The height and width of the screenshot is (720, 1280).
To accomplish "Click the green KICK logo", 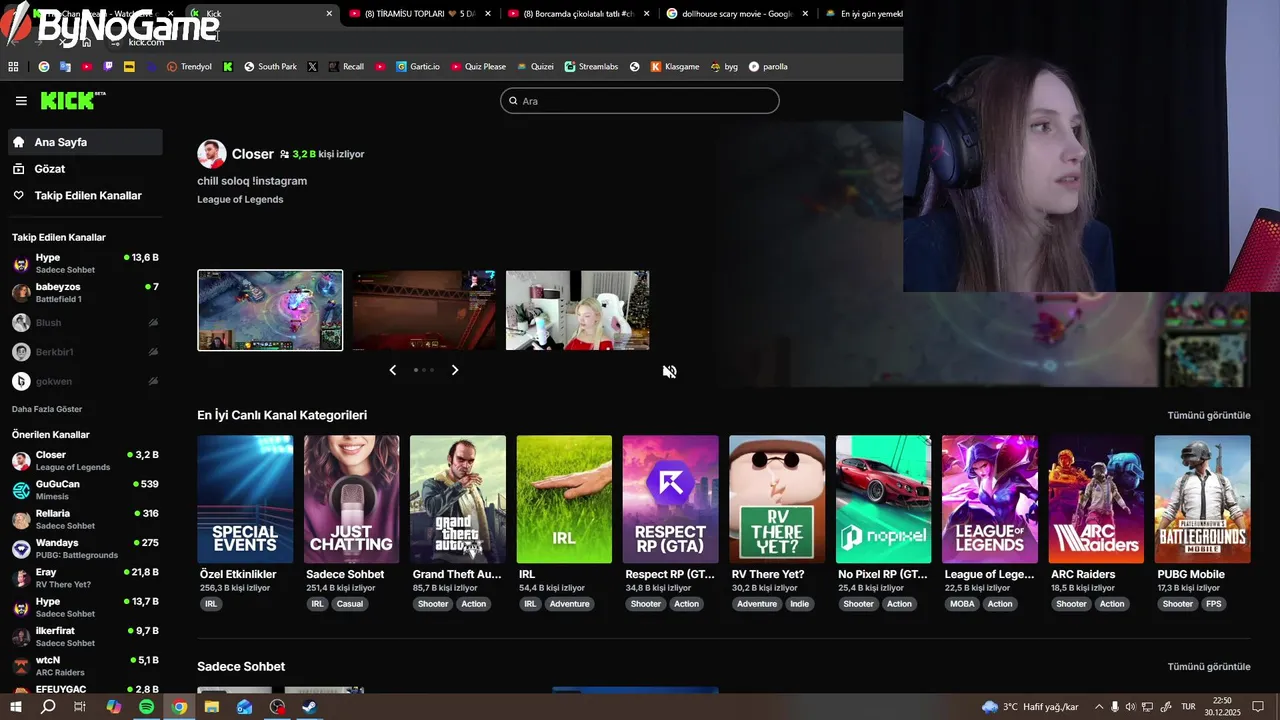I will 72,100.
